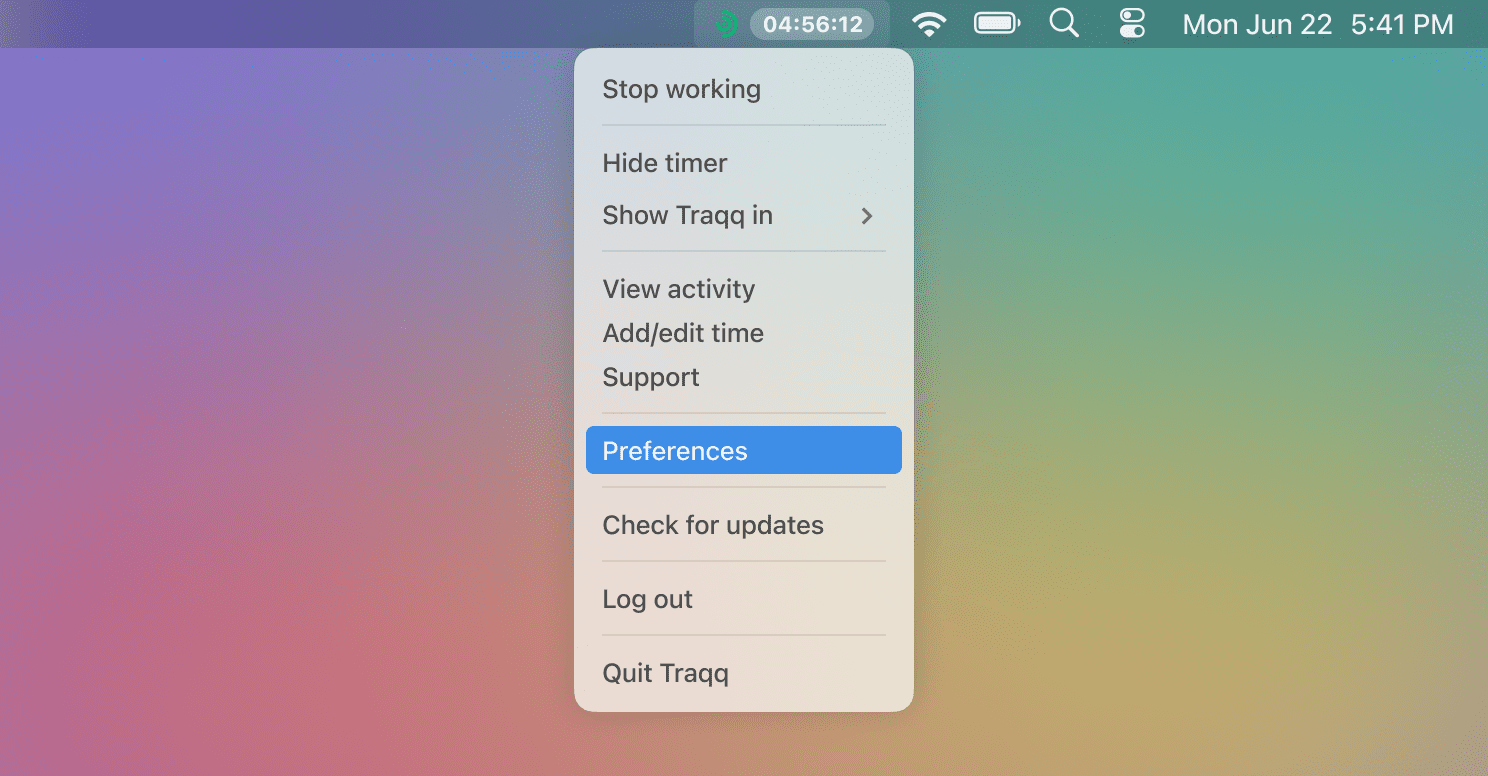The image size is (1488, 776).
Task: Open the Wi-Fi status icon
Action: coord(930,24)
